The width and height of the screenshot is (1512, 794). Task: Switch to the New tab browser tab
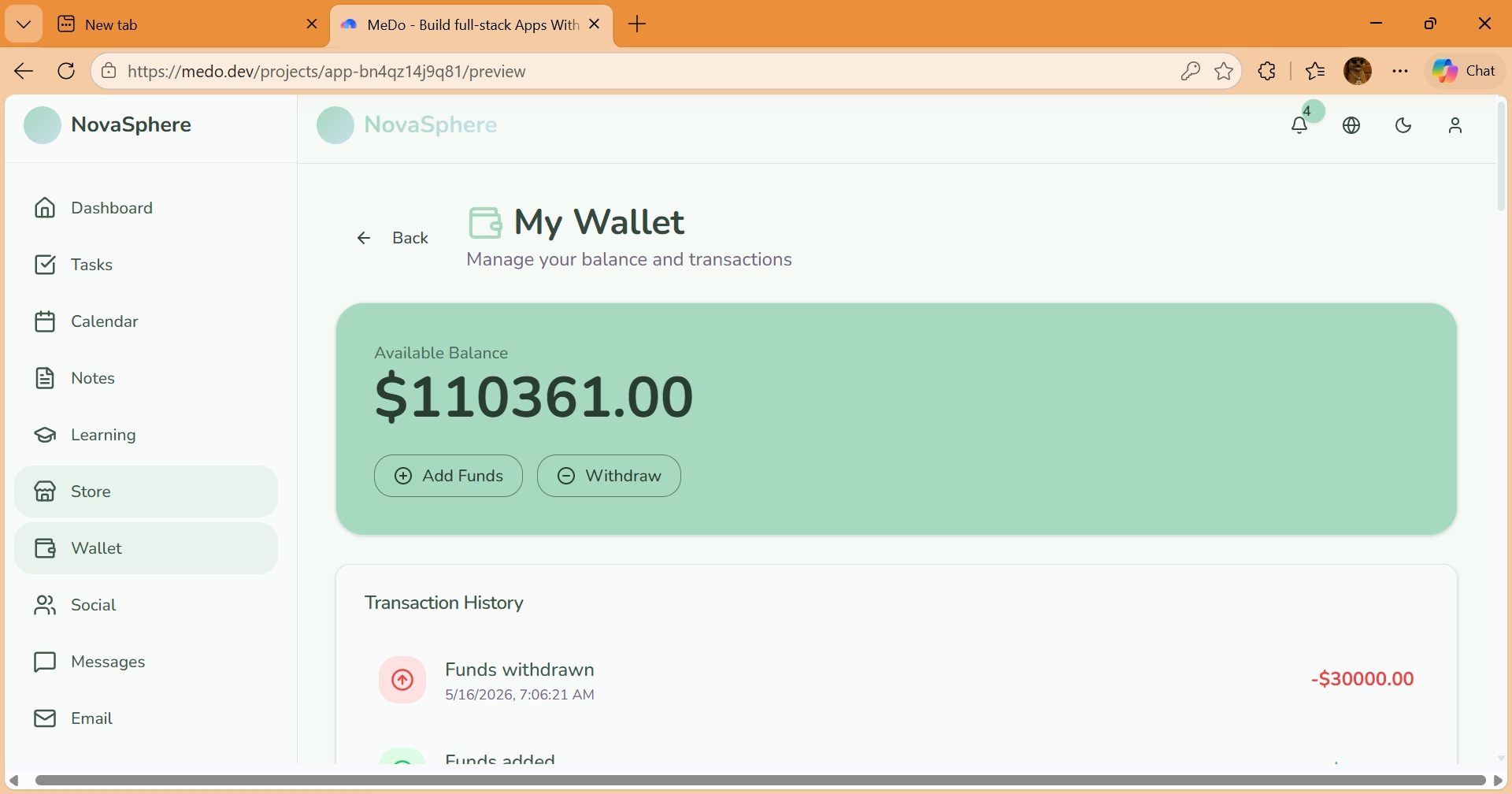coord(188,24)
